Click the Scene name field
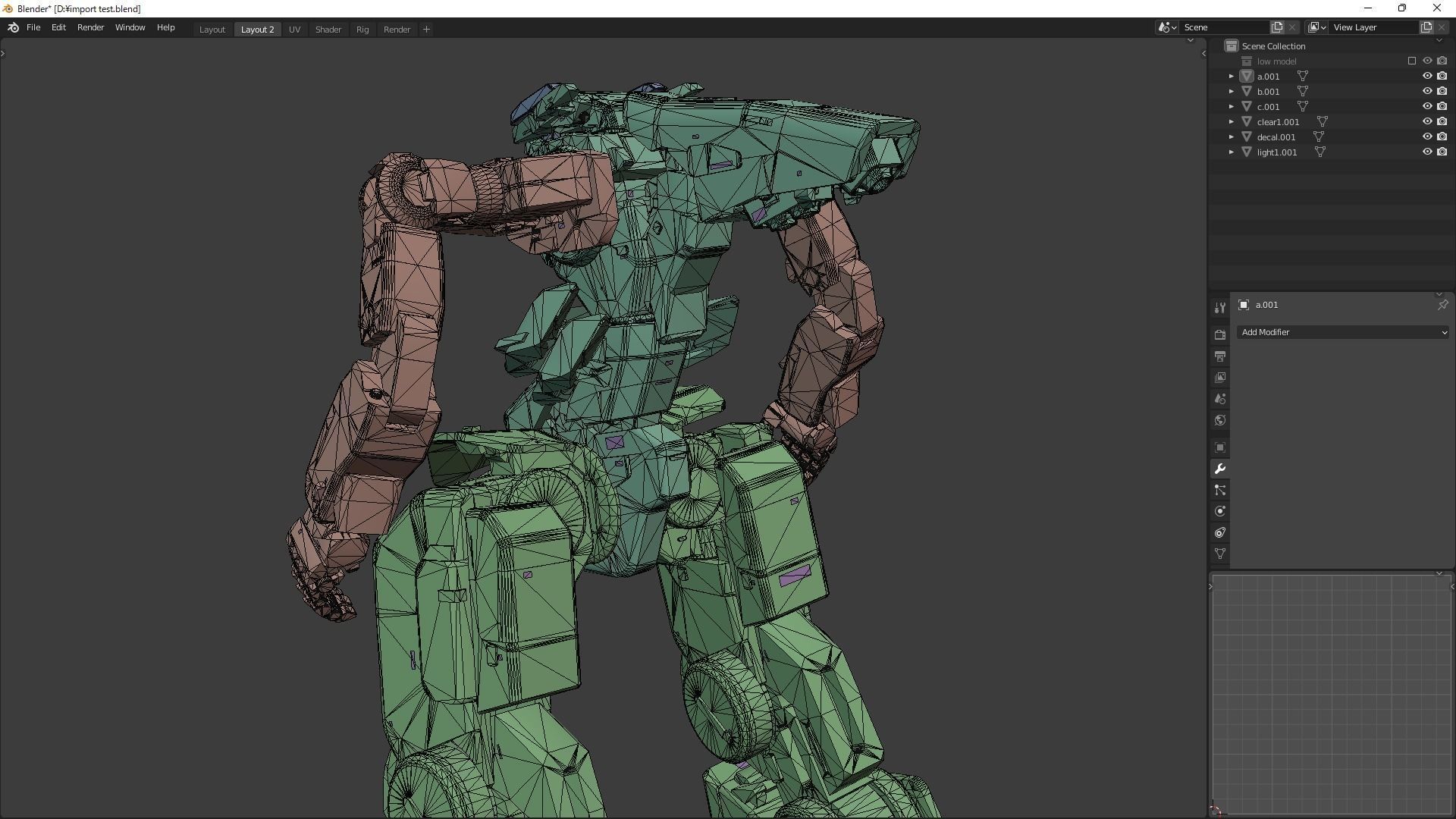Image resolution: width=1456 pixels, height=819 pixels. click(1225, 27)
